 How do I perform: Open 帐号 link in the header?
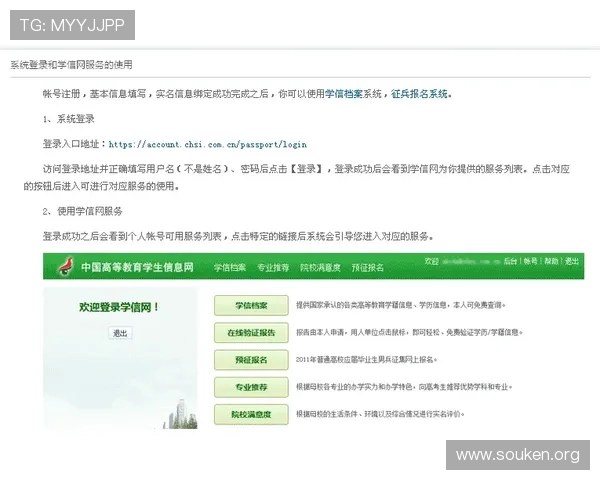coord(531,261)
